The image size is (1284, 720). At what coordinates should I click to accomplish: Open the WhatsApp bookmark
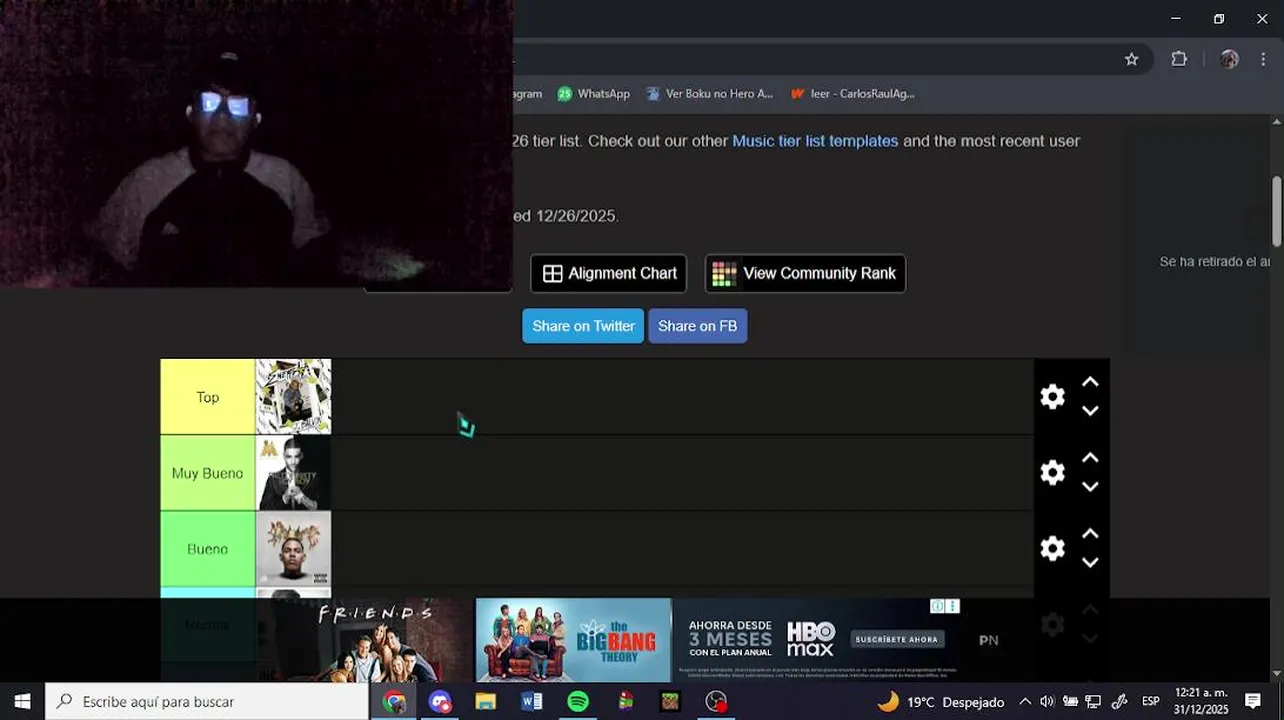point(594,94)
